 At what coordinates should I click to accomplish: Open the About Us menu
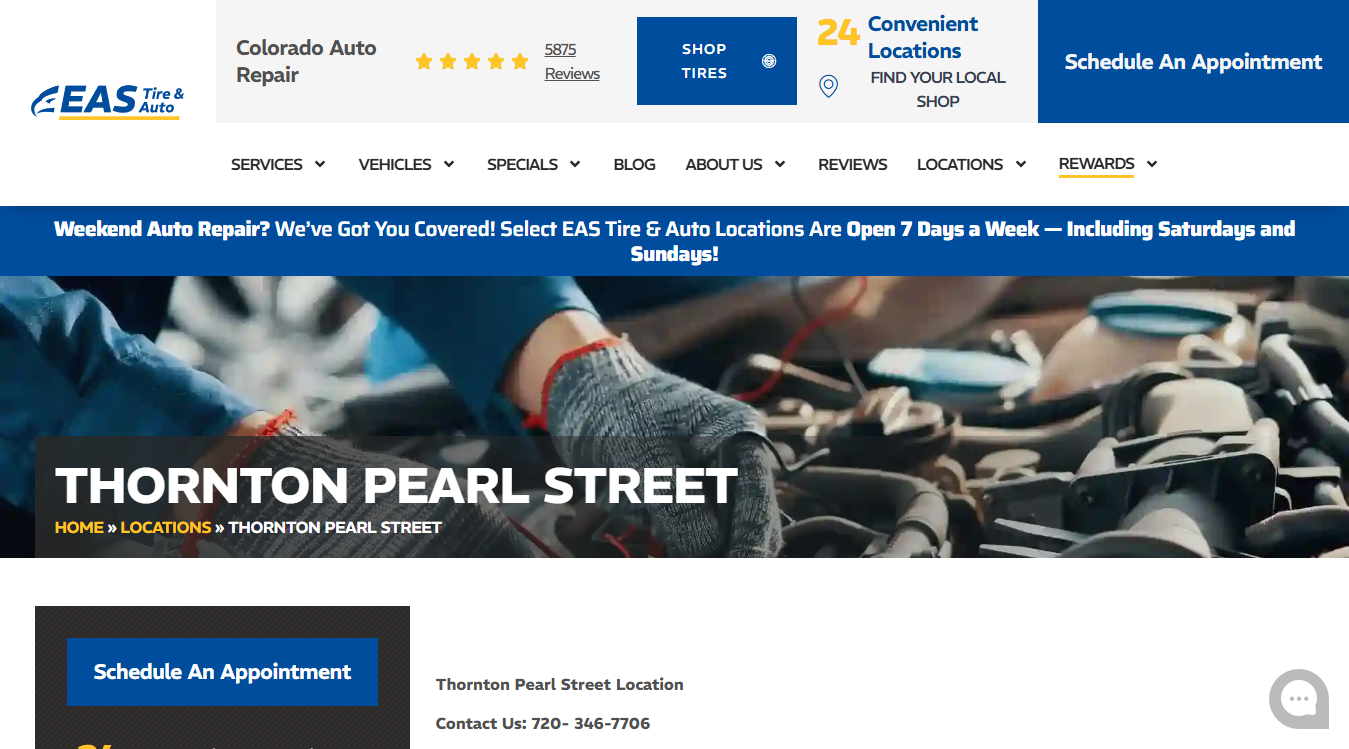pos(724,164)
